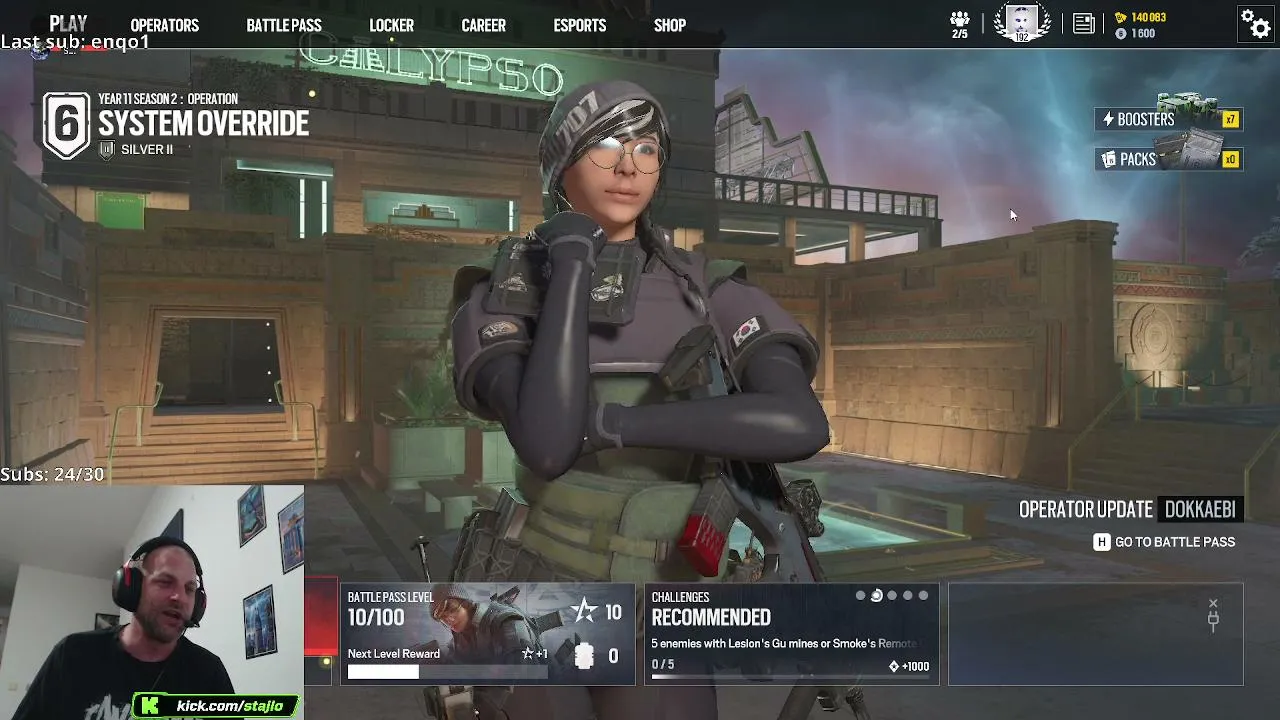The image size is (1280, 720).
Task: Click the Packs cards icon
Action: 1109,159
